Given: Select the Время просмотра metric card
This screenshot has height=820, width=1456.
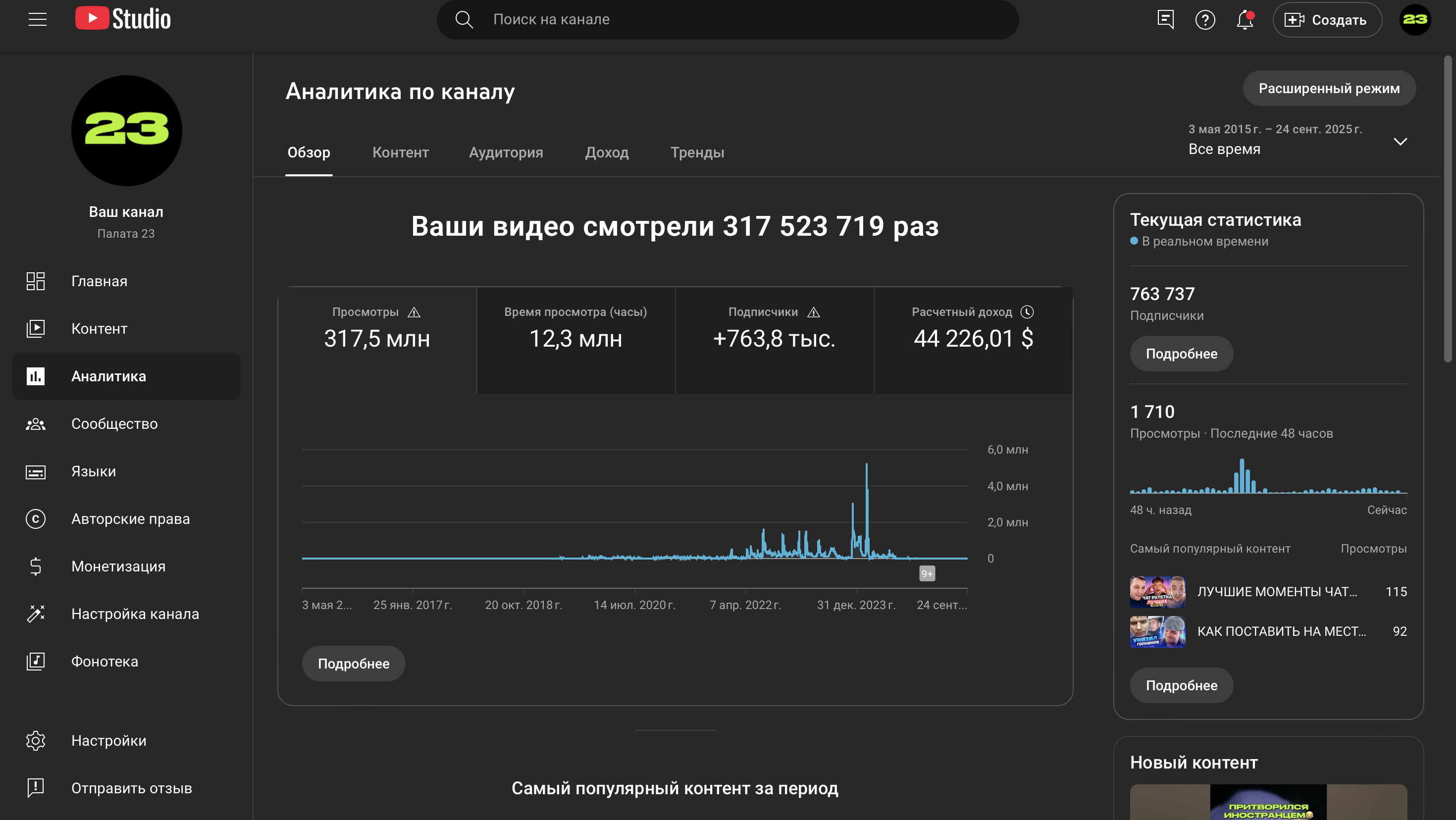Looking at the screenshot, I should point(575,339).
